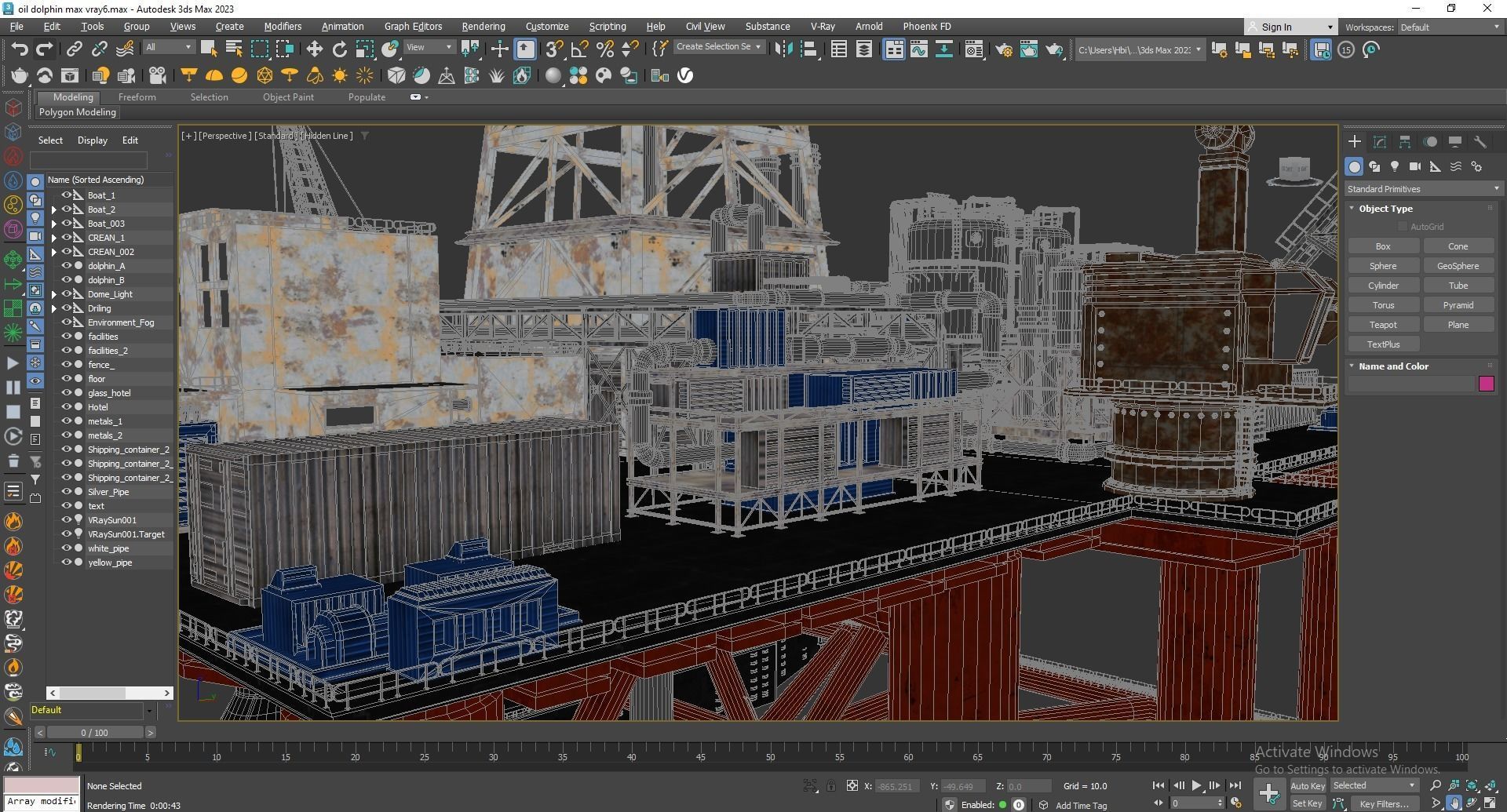Viewport: 1507px width, 812px height.
Task: Click the pink object color swatch
Action: pyautogui.click(x=1486, y=384)
